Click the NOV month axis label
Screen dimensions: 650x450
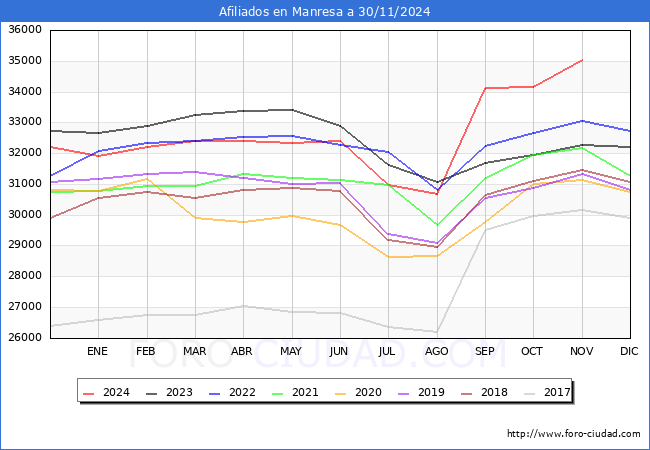click(582, 351)
